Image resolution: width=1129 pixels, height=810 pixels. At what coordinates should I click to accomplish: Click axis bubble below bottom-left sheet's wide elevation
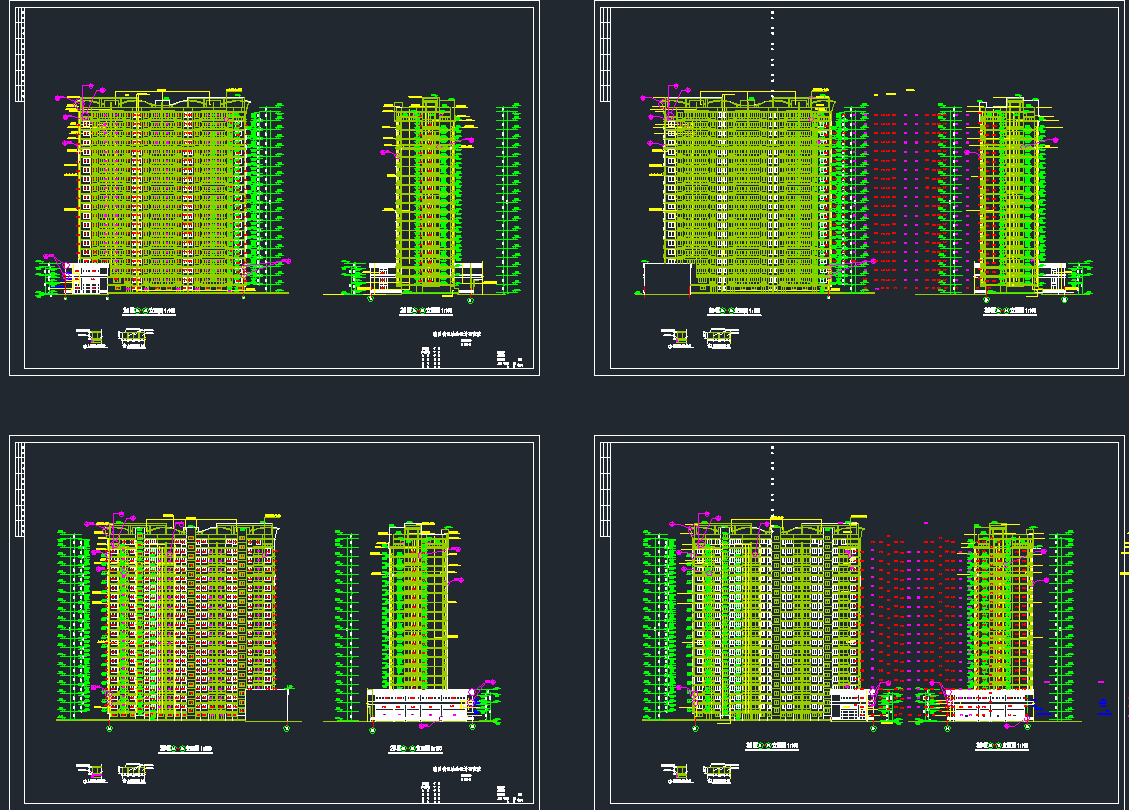(109, 729)
